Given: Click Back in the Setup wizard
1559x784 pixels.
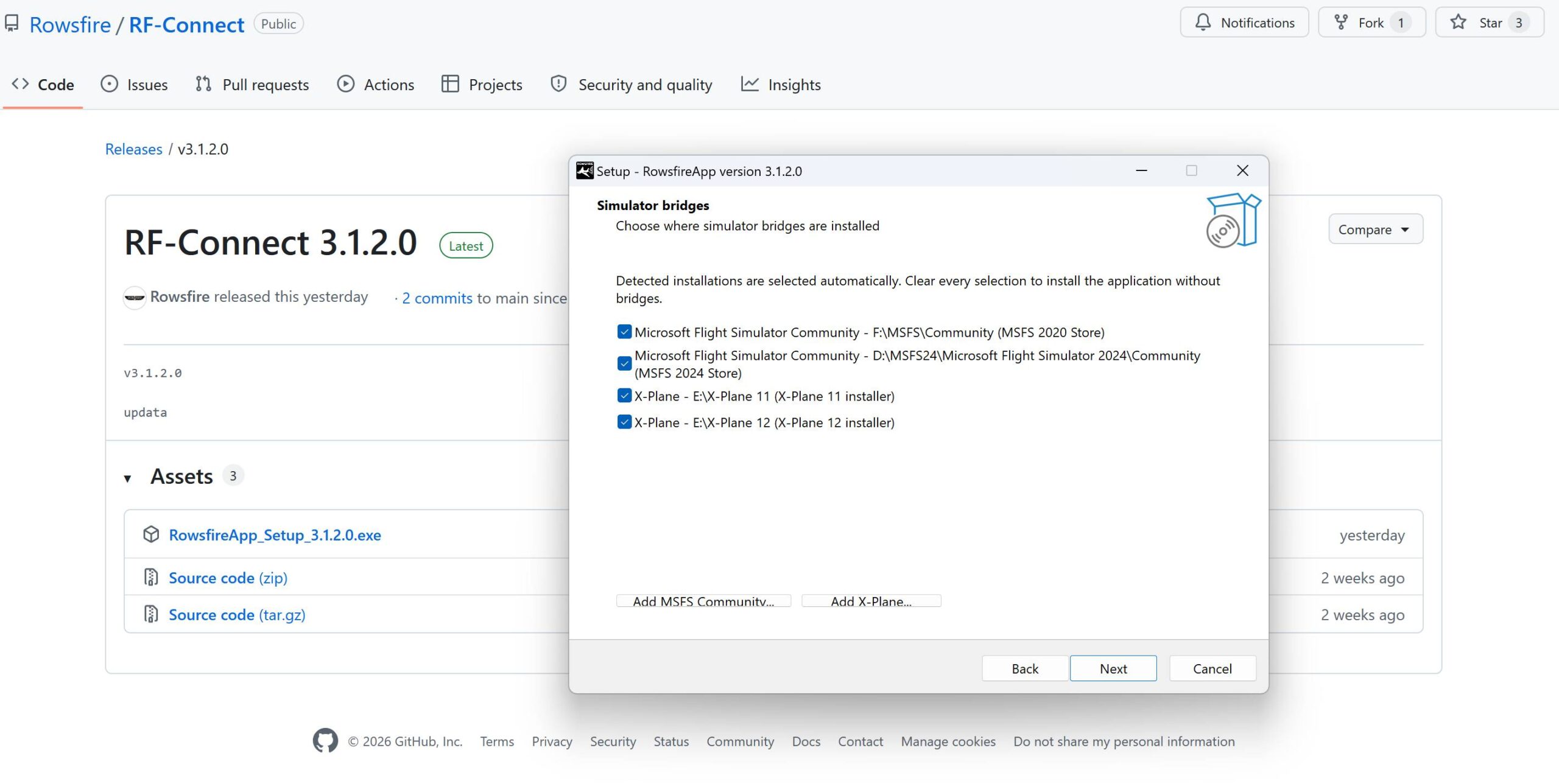Looking at the screenshot, I should click(x=1025, y=668).
